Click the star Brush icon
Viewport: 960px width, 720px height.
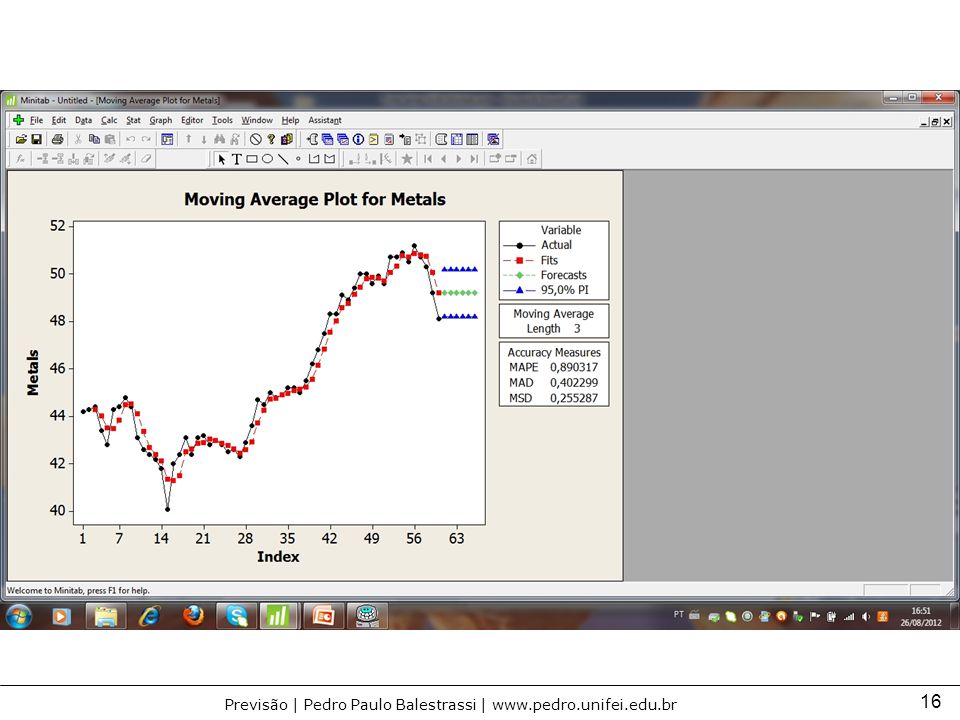(x=407, y=159)
